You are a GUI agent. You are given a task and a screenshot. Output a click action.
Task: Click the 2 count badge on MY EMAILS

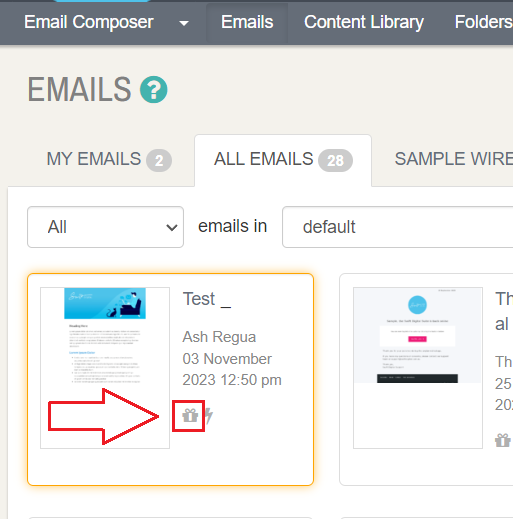159,161
